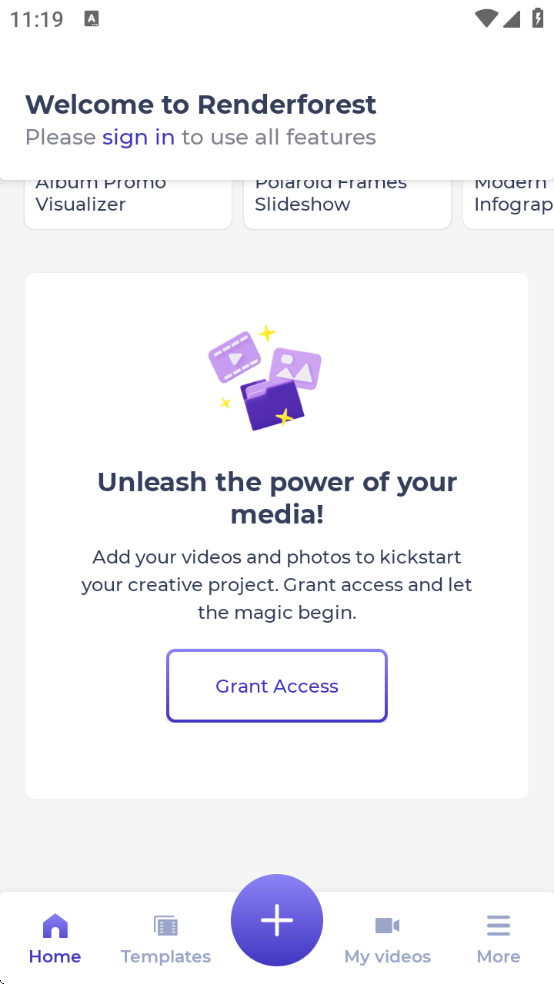Tap the purple plus create button

click(x=277, y=920)
